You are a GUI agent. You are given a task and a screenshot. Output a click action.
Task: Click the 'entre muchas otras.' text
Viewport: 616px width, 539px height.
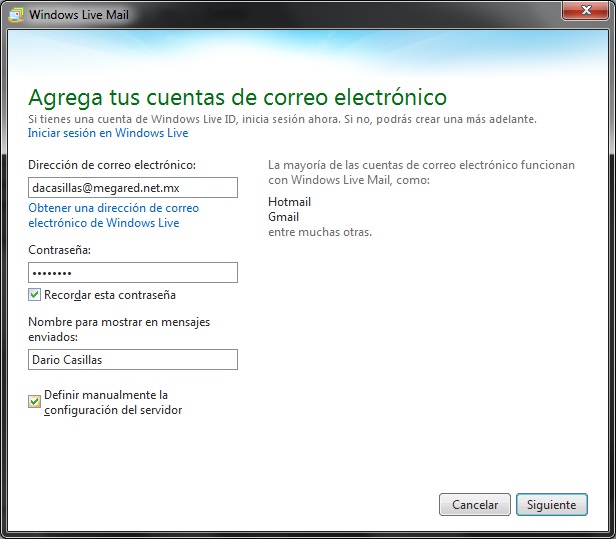320,232
